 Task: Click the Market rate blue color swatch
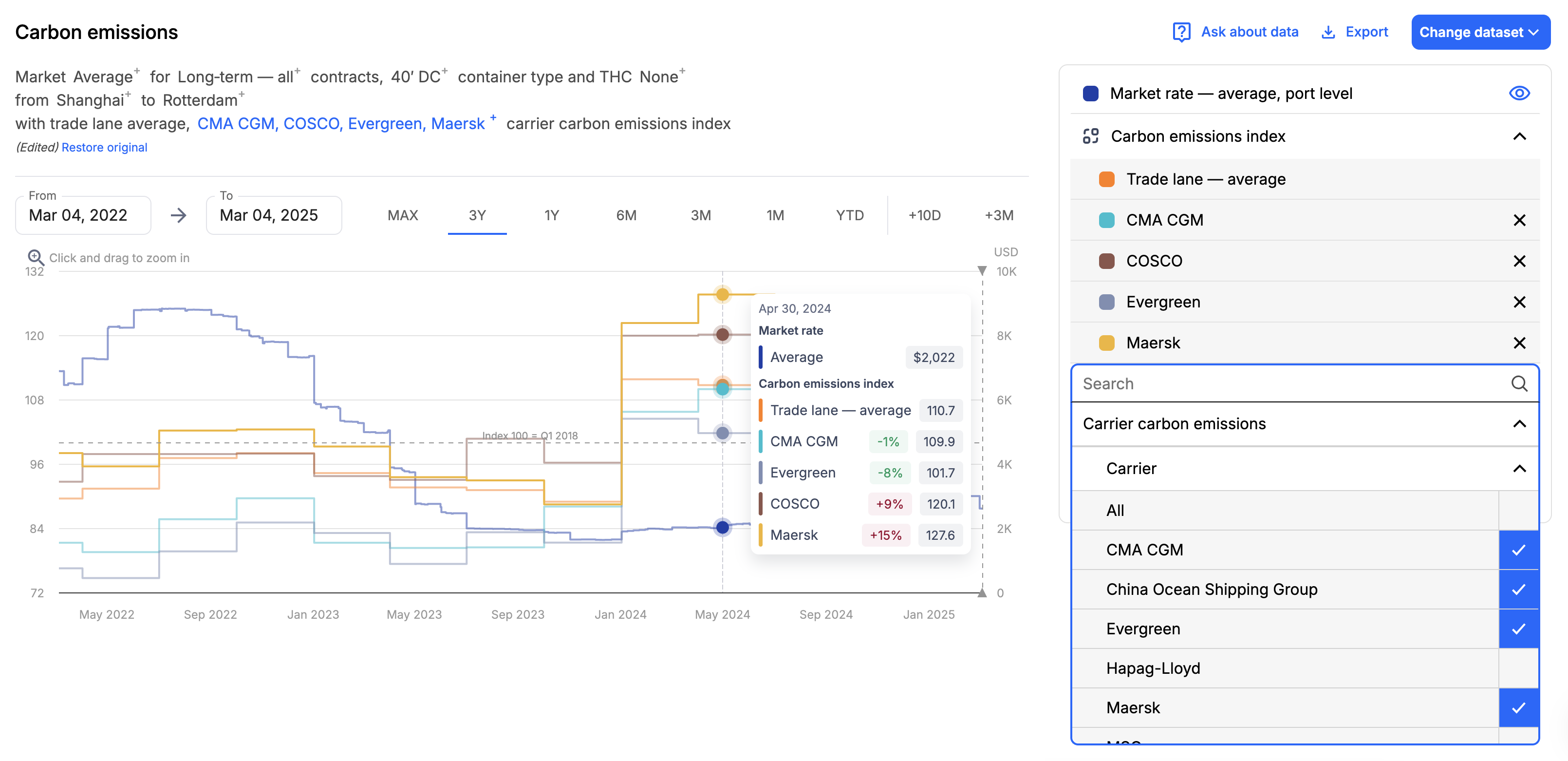pyautogui.click(x=1091, y=93)
